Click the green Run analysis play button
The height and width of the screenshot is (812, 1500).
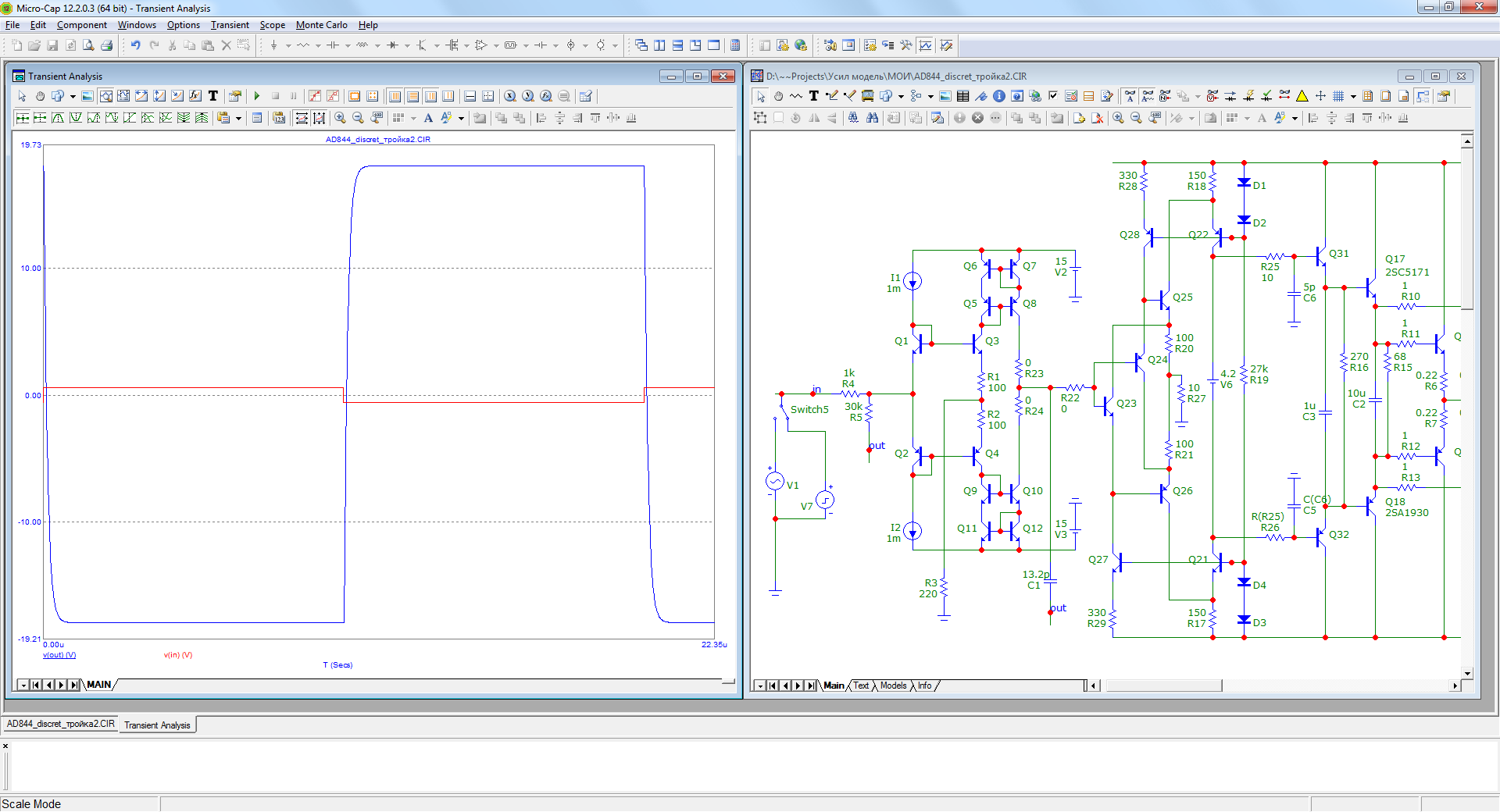click(256, 96)
